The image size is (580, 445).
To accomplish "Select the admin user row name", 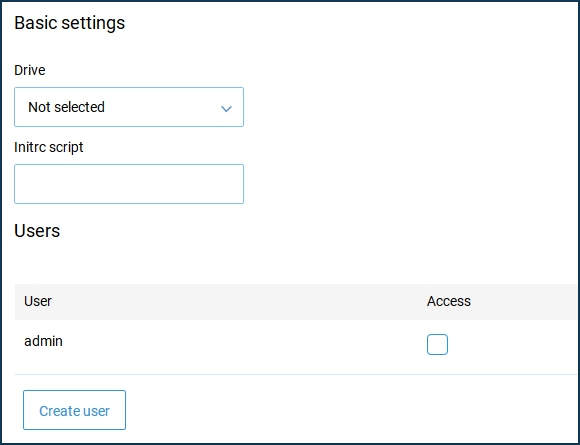I will pyautogui.click(x=43, y=341).
